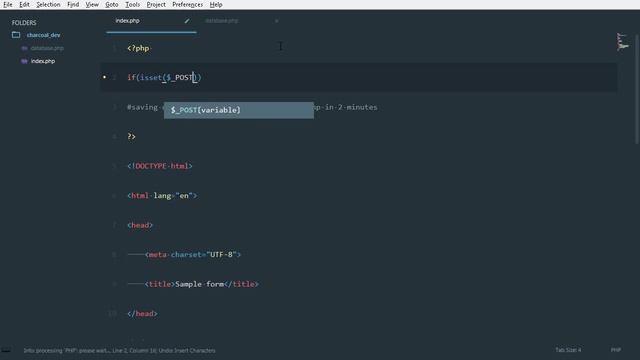Screen dimensions: 640x360
Task: Close the database.php tab
Action: click(x=276, y=21)
